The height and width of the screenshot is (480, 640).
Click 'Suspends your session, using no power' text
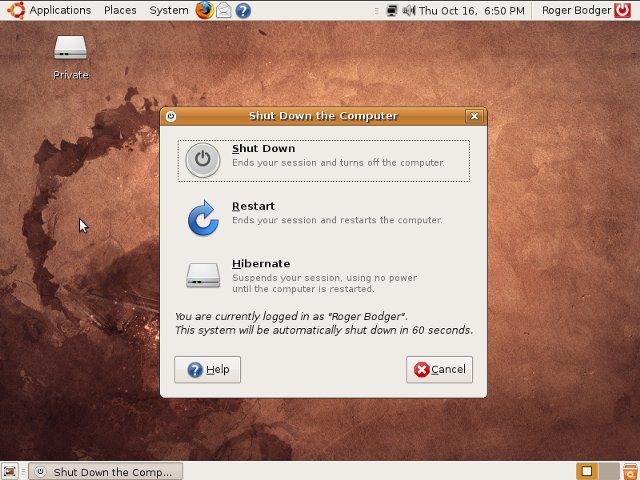pos(324,278)
